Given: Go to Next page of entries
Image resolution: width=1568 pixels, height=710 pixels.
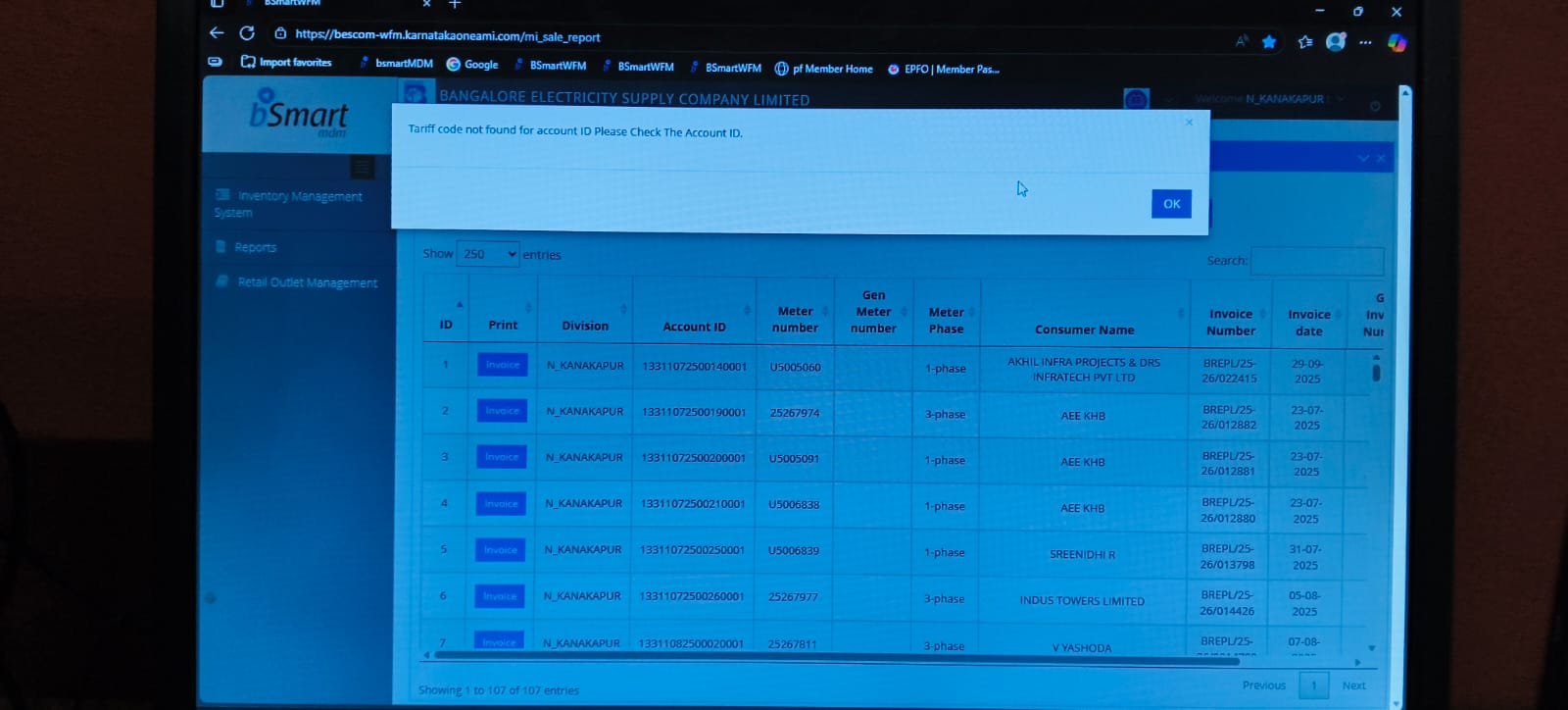Looking at the screenshot, I should [x=1353, y=685].
